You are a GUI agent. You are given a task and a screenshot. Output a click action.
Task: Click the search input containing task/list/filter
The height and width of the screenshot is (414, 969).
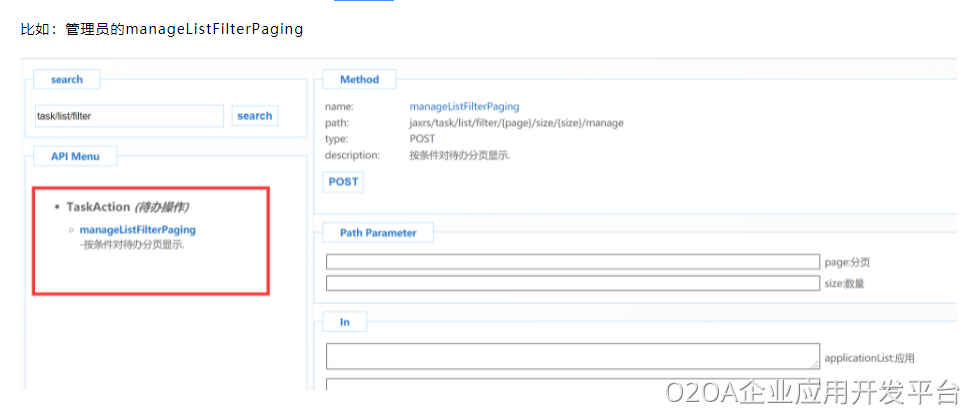129,116
